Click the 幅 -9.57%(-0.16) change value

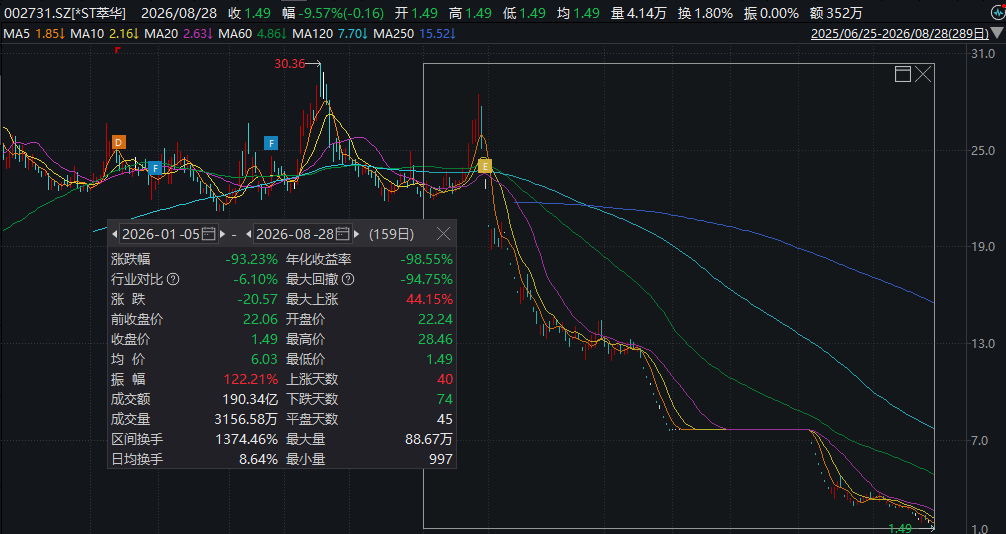click(333, 13)
